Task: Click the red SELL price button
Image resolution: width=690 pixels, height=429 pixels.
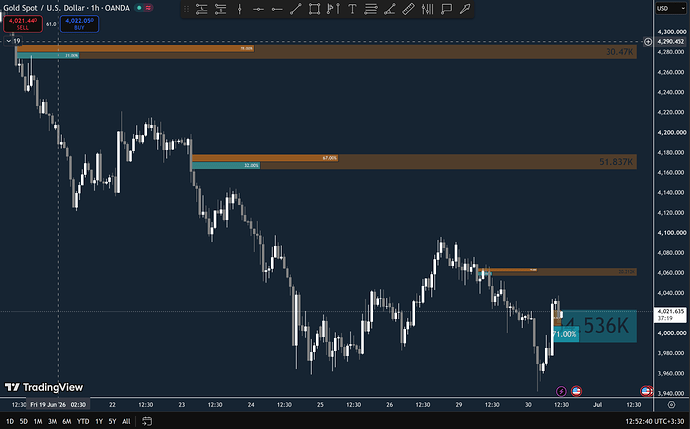Action: (23, 24)
